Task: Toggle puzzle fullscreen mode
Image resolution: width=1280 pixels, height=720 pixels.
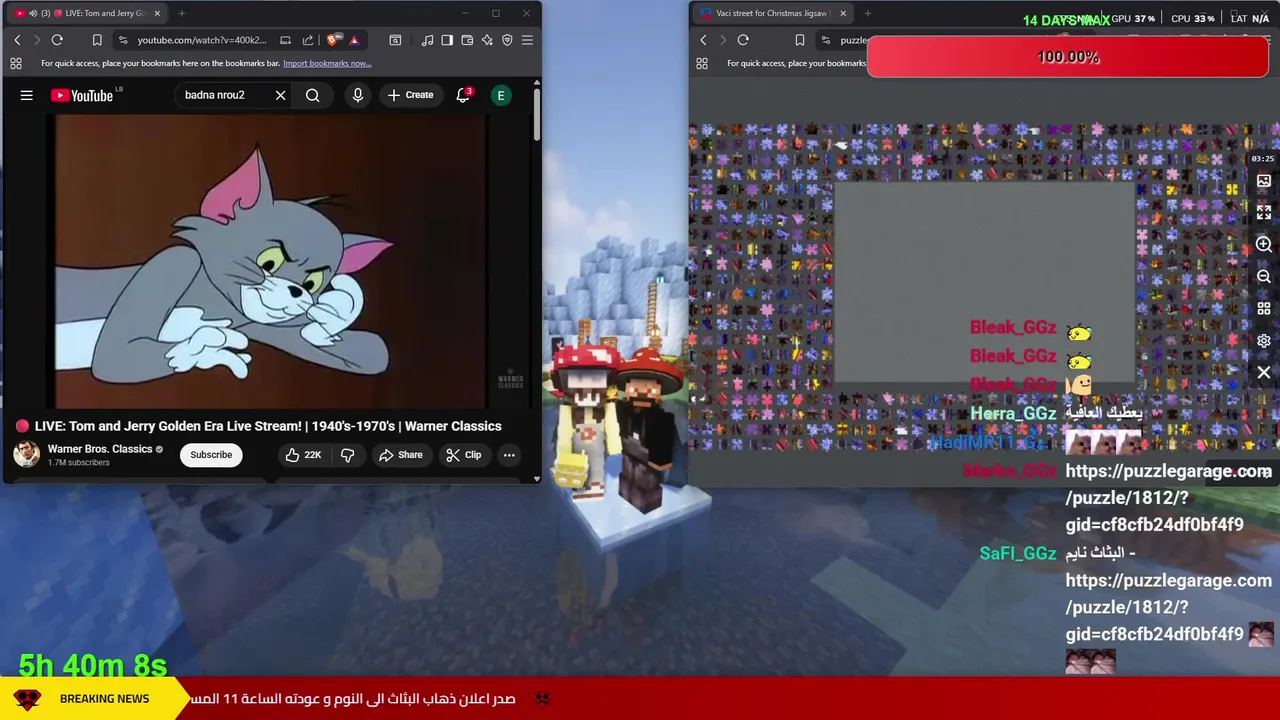Action: (x=1264, y=213)
